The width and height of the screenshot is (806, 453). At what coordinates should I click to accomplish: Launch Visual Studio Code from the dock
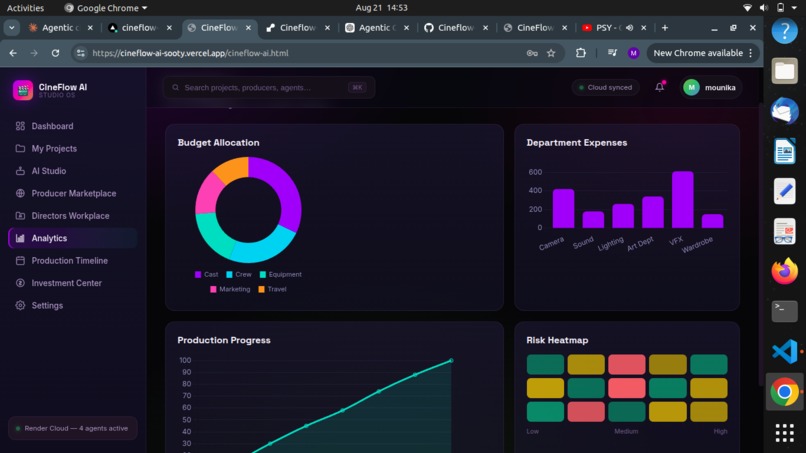point(784,352)
